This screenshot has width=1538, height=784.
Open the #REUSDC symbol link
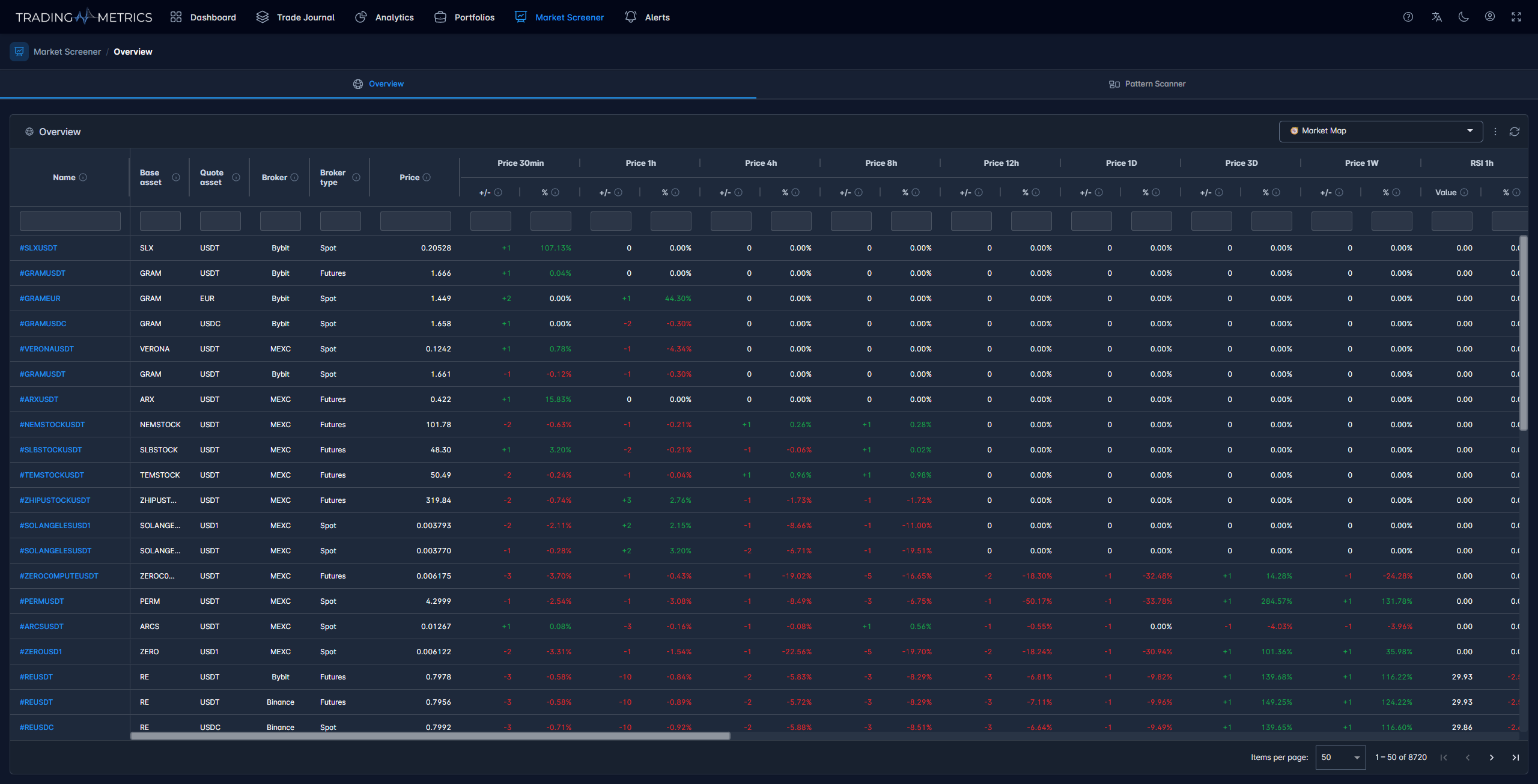click(37, 728)
